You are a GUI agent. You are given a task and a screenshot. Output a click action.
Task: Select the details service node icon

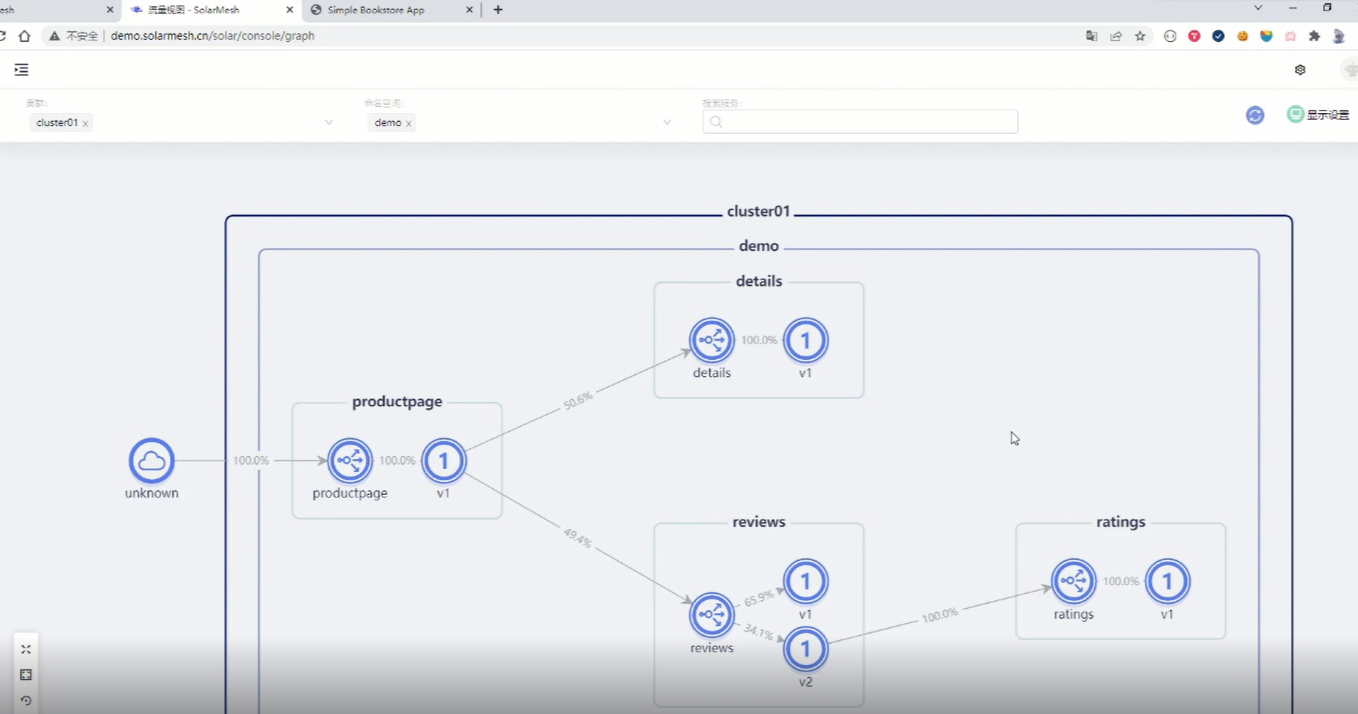pyautogui.click(x=712, y=341)
